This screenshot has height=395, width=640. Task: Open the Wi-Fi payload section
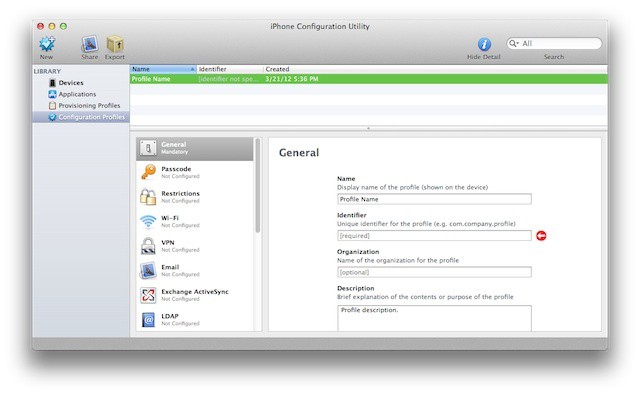pyautogui.click(x=195, y=221)
